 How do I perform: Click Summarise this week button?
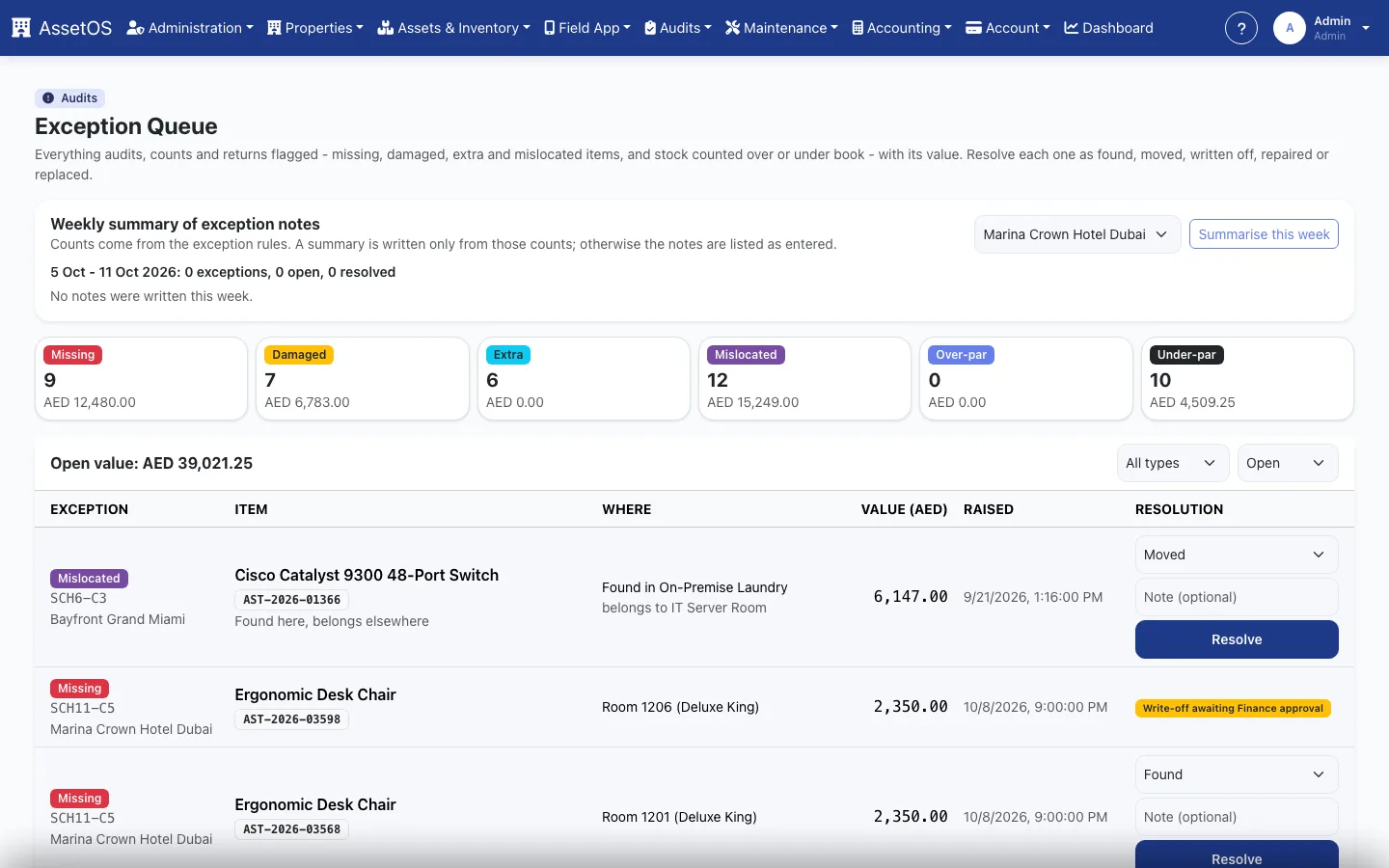[1264, 234]
